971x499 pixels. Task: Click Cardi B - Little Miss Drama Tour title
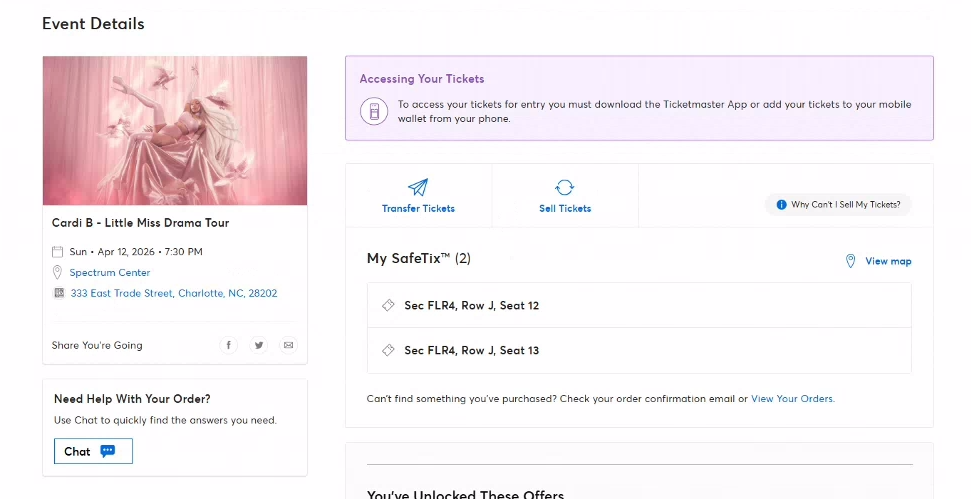141,223
